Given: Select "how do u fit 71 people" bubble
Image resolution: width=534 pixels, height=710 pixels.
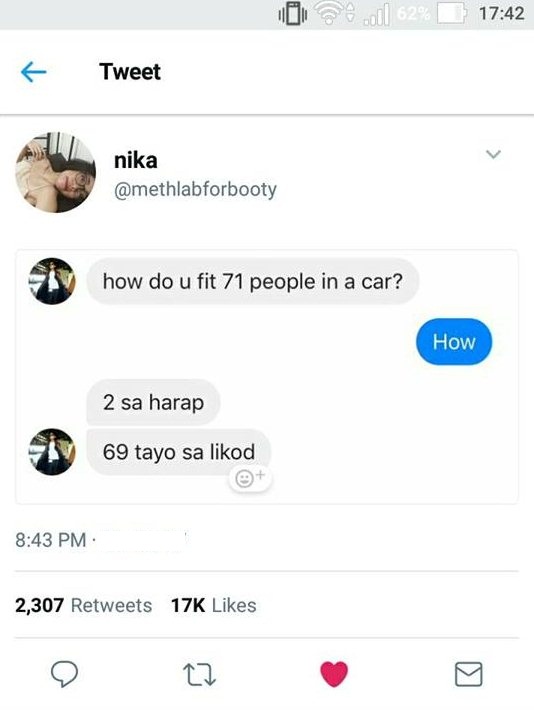Looking at the screenshot, I should click(x=253, y=281).
